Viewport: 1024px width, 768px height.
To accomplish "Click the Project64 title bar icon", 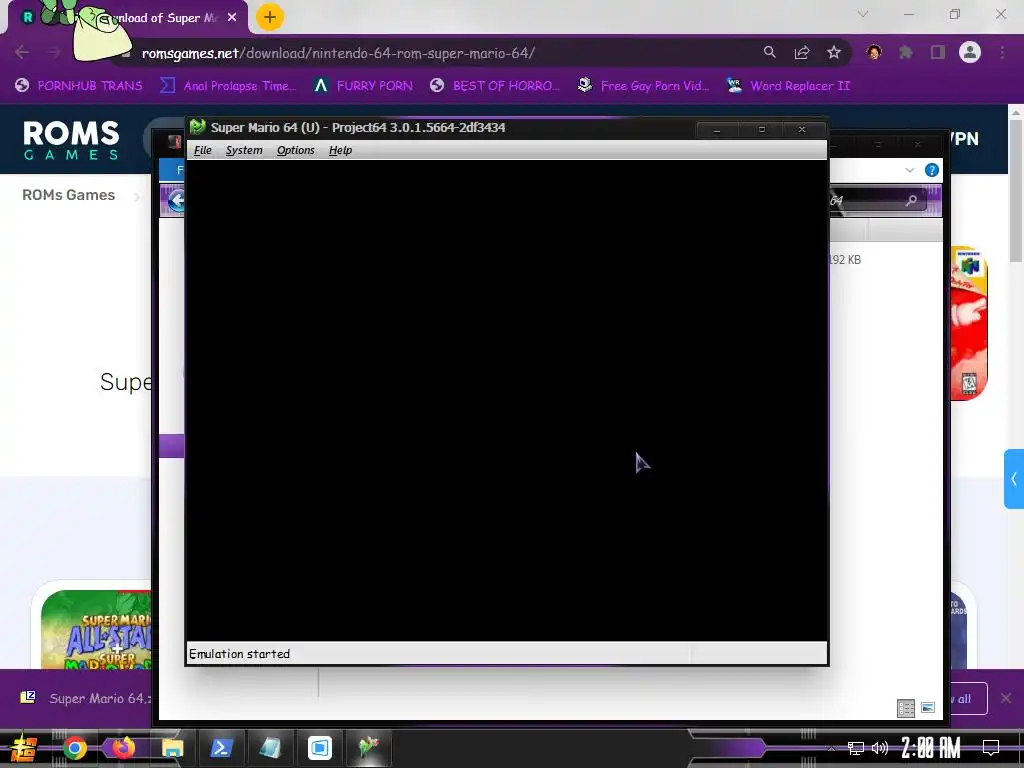I will [x=198, y=127].
